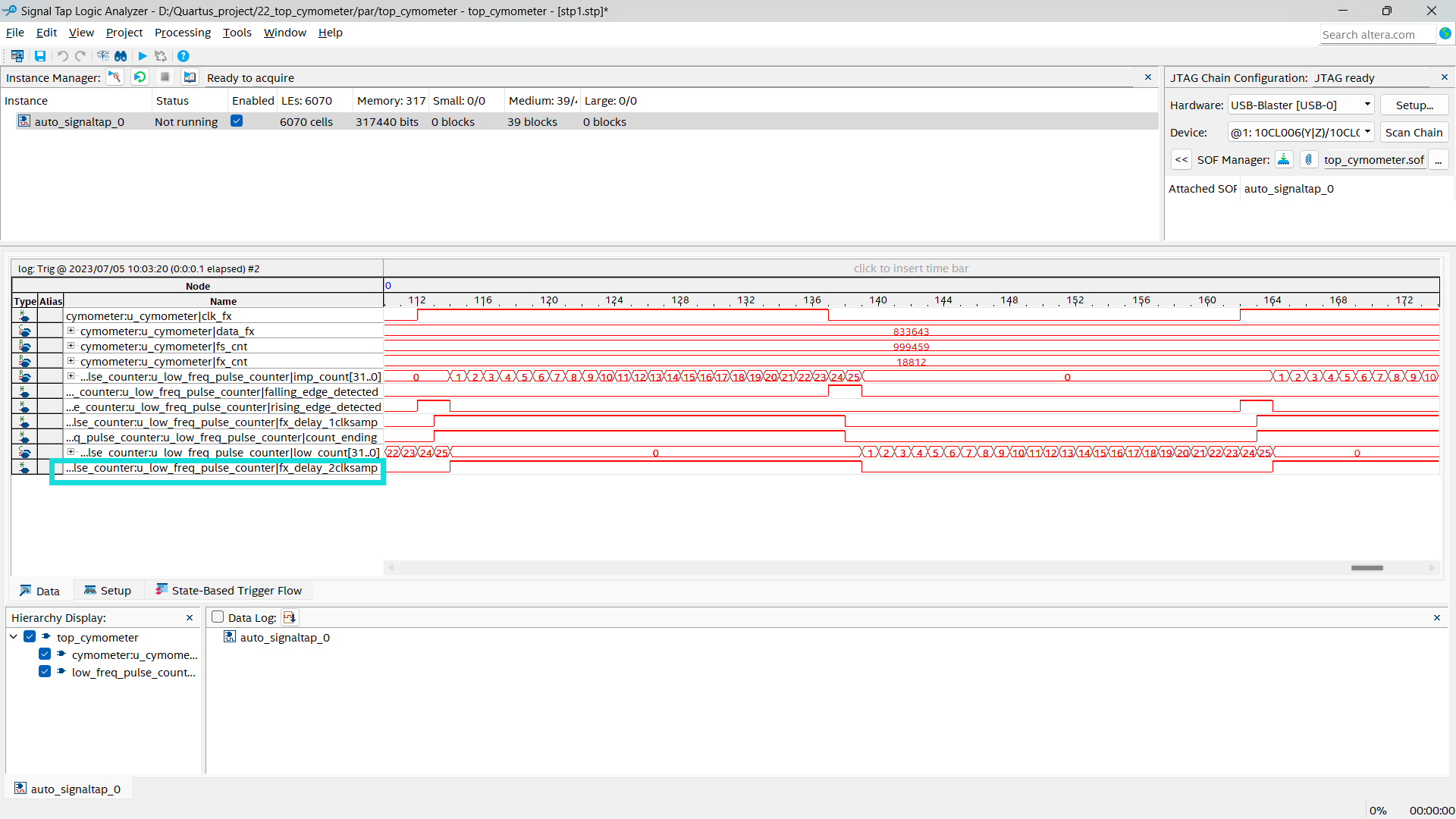Open the Hardware USB-Blaster dropdown

pyautogui.click(x=1367, y=105)
